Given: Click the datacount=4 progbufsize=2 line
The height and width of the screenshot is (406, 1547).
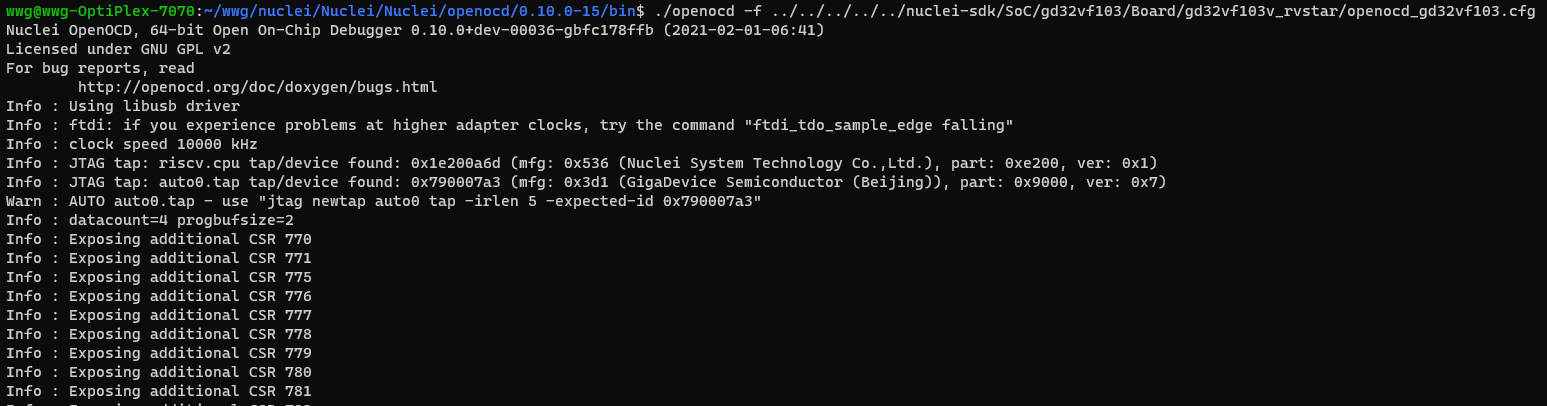Looking at the screenshot, I should point(150,220).
